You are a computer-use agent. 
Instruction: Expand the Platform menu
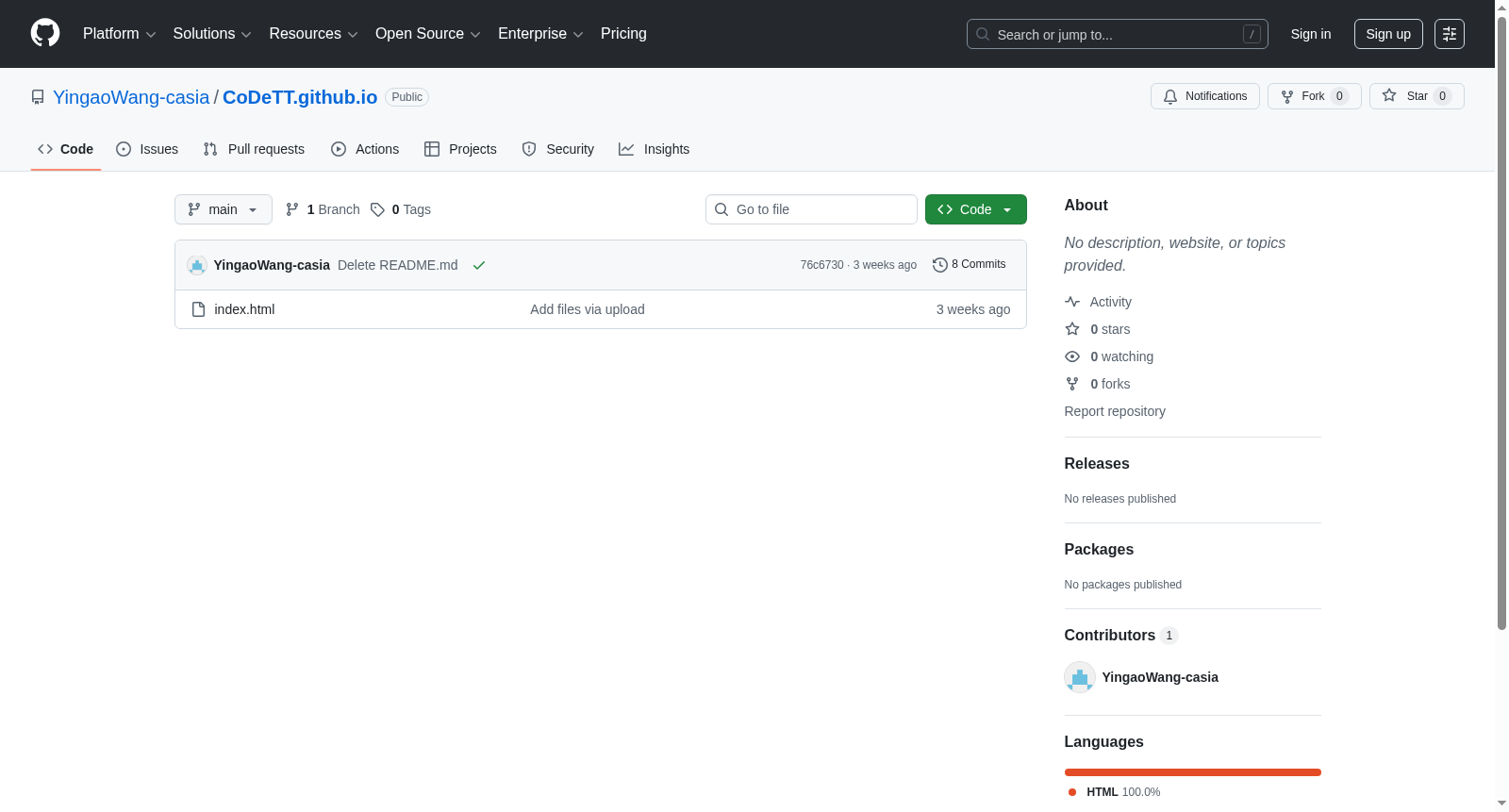[119, 34]
